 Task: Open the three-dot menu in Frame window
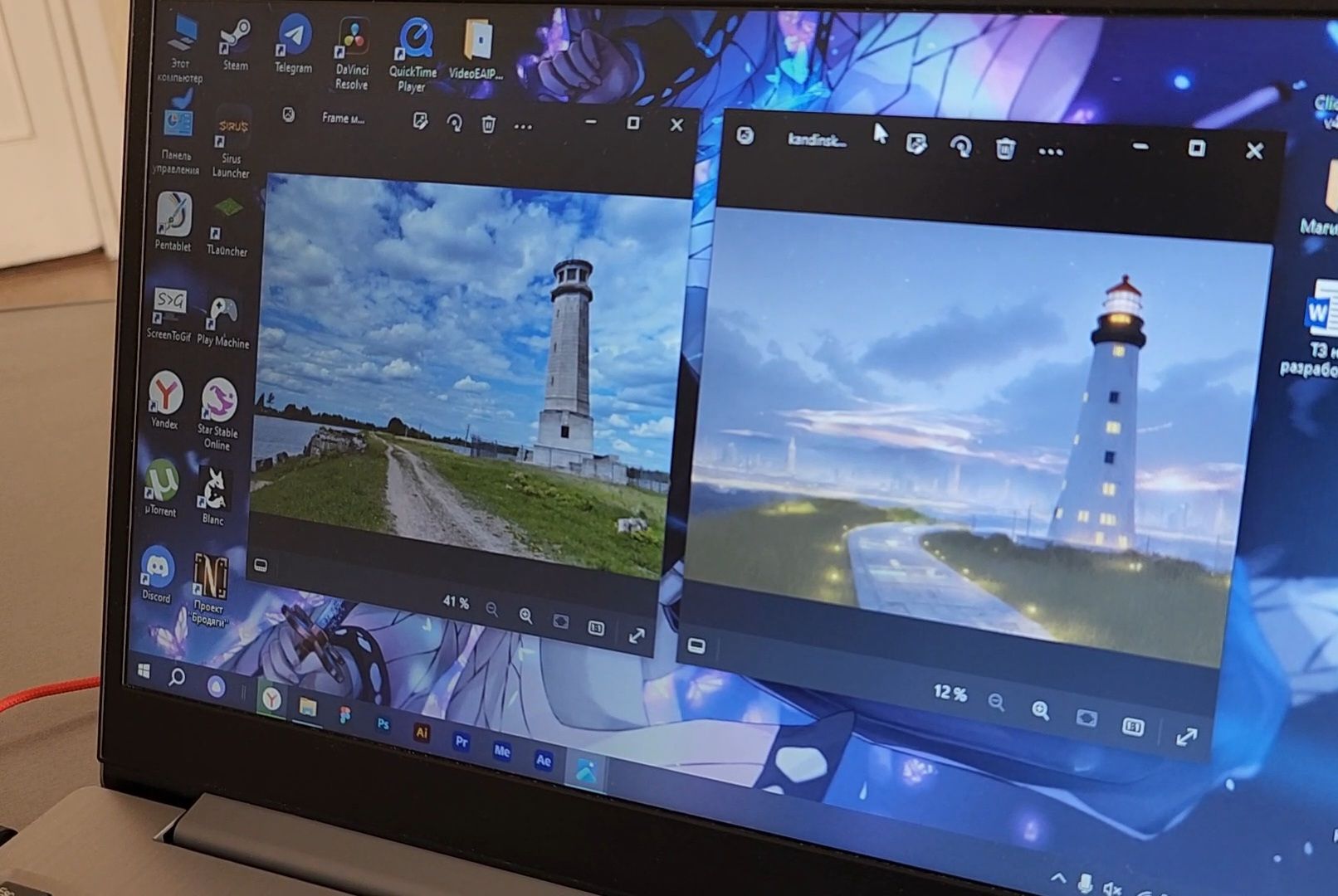pyautogui.click(x=523, y=127)
